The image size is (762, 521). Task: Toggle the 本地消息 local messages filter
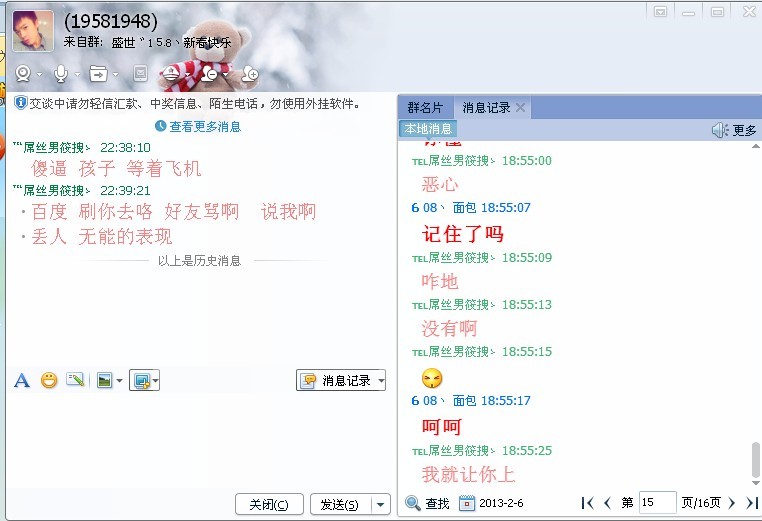click(428, 129)
